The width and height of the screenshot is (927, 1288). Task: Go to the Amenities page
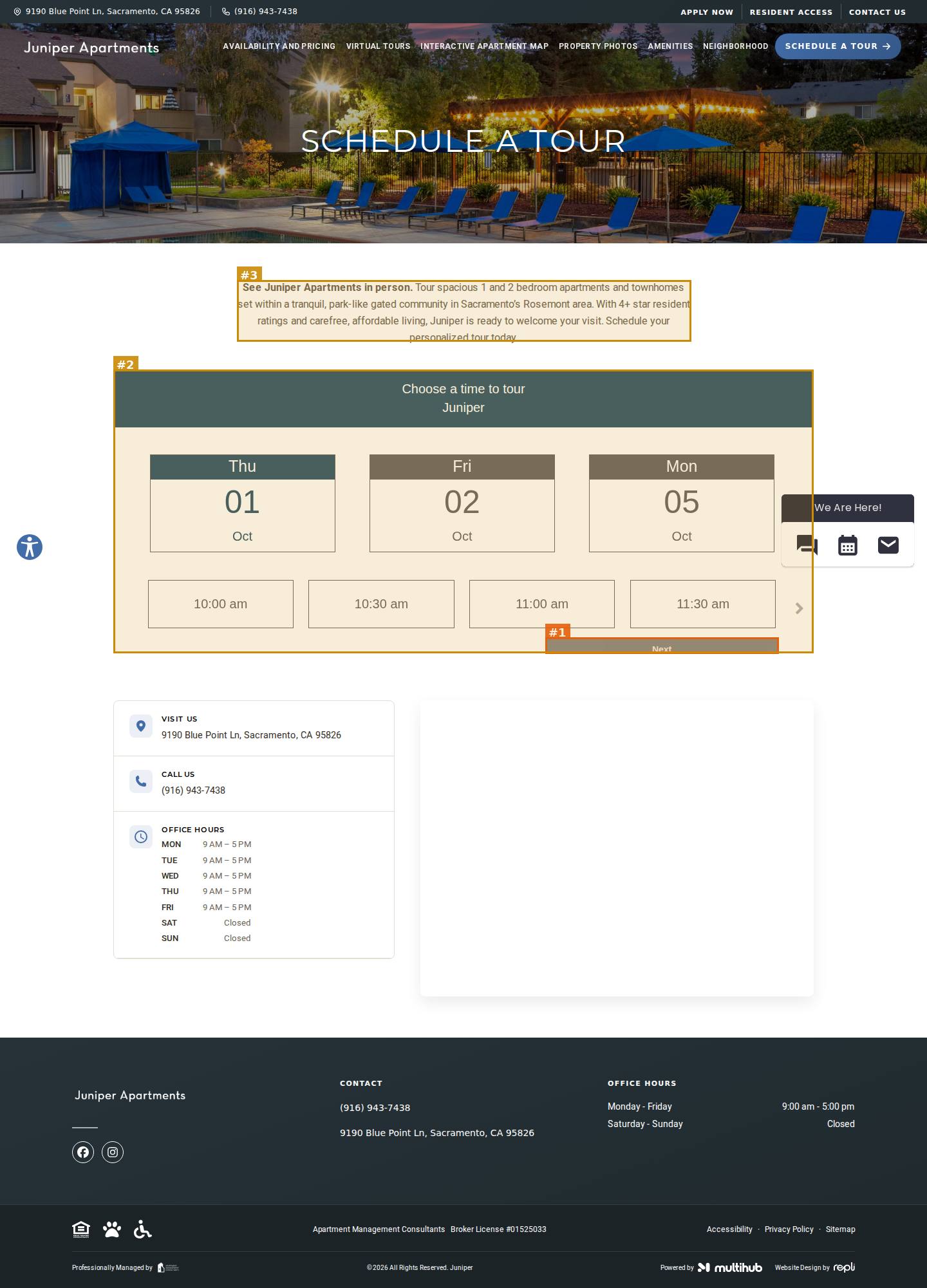click(670, 46)
